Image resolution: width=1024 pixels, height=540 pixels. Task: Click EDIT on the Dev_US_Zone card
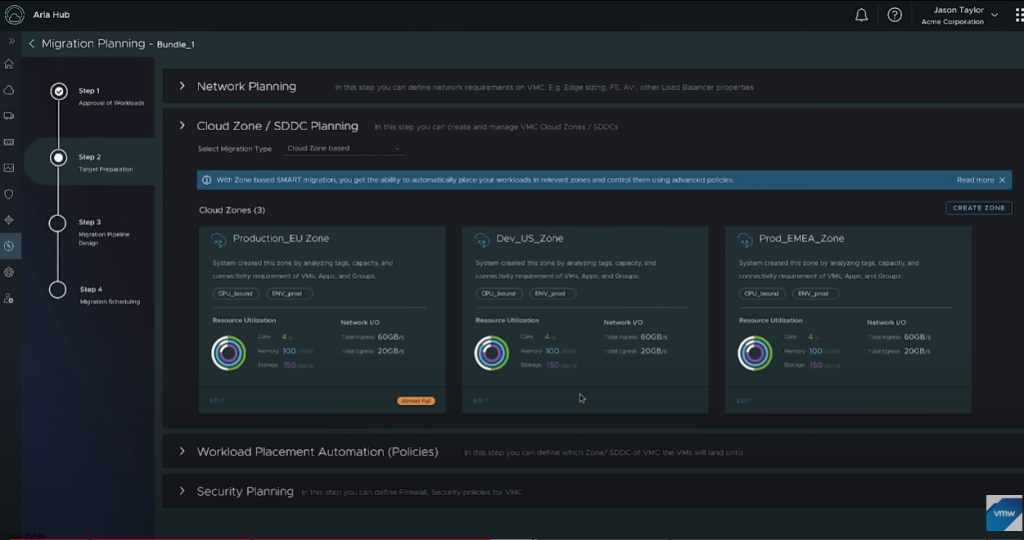(481, 401)
